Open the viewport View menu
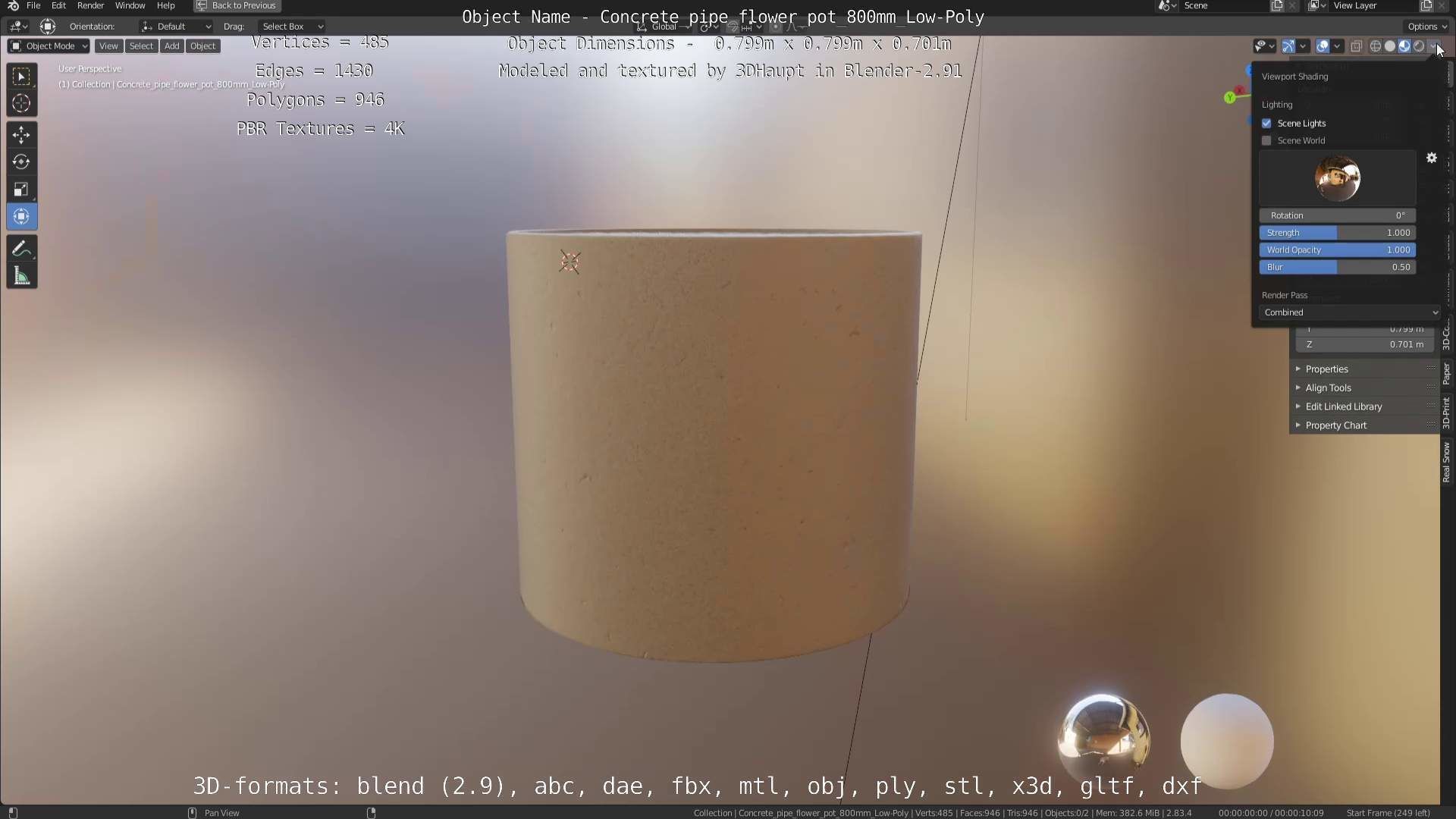Image resolution: width=1456 pixels, height=819 pixels. click(x=108, y=46)
